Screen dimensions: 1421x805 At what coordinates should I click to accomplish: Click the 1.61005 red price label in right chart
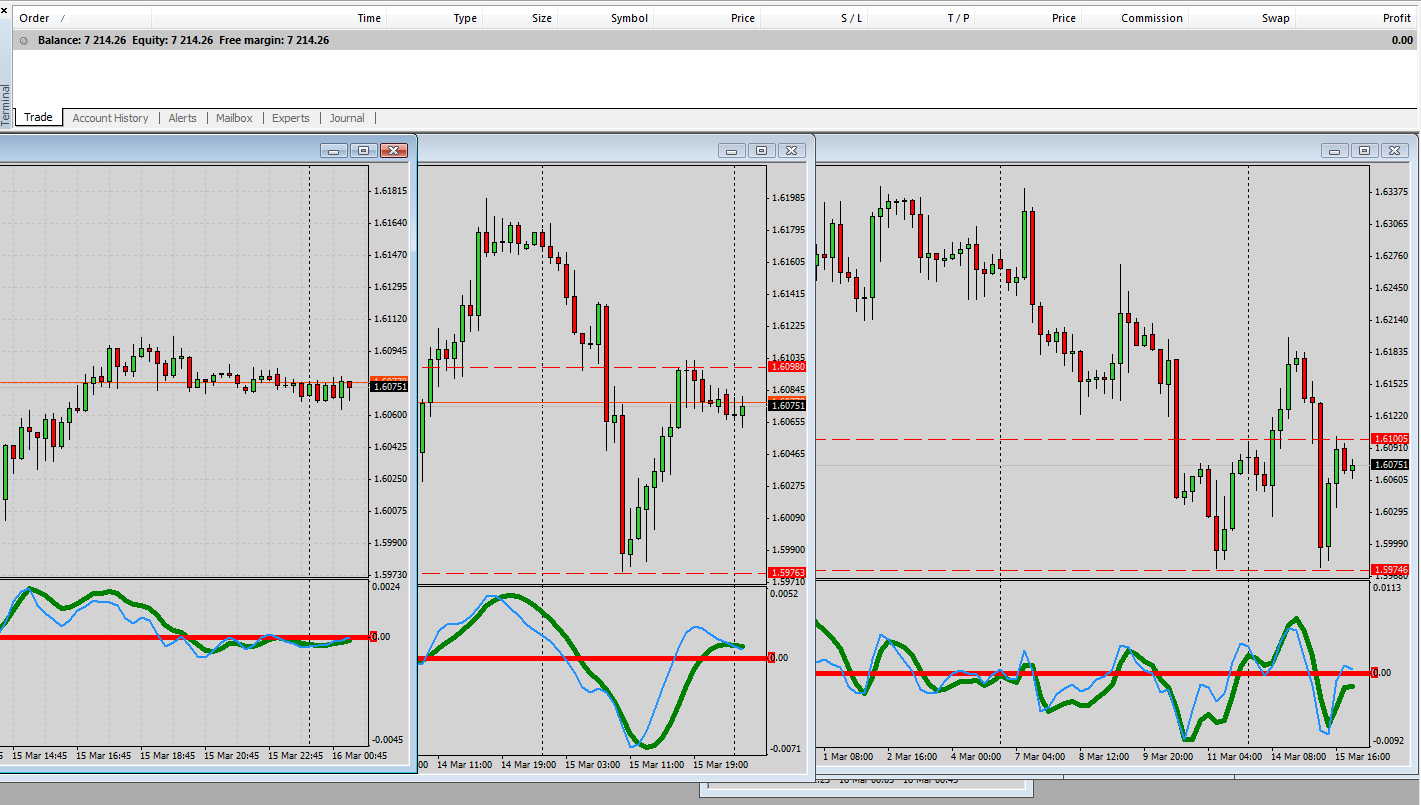[1391, 439]
